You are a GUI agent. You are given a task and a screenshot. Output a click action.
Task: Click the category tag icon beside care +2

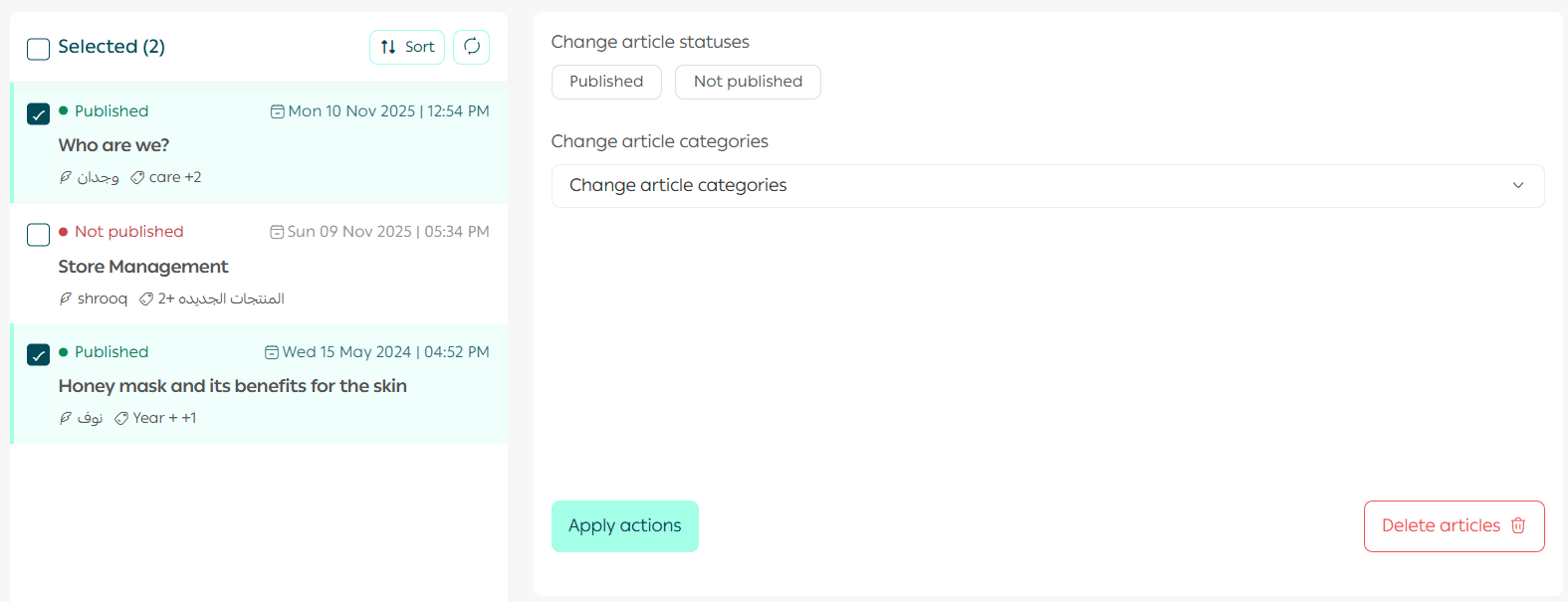pyautogui.click(x=137, y=177)
